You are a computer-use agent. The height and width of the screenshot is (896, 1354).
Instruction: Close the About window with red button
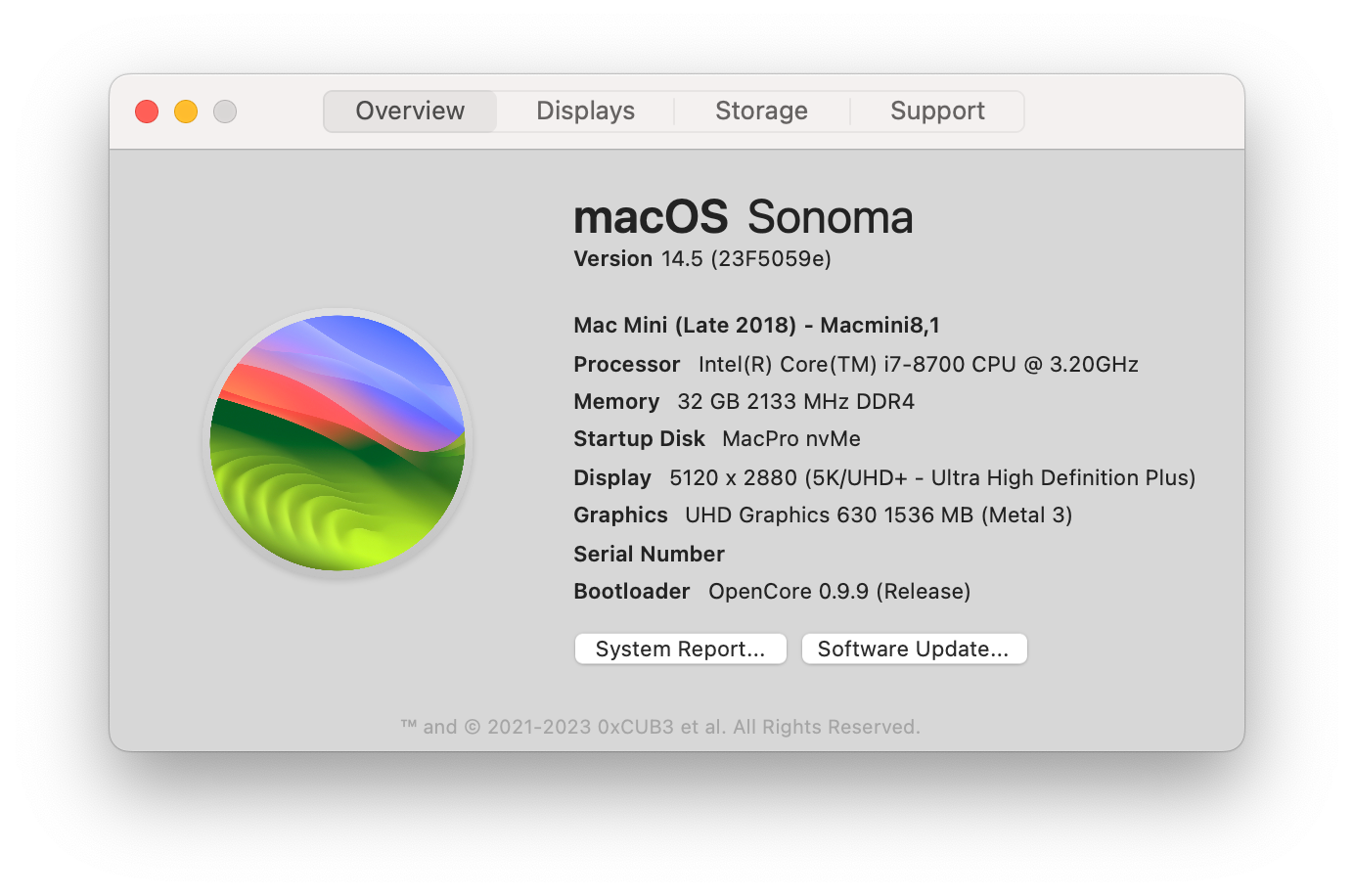click(147, 112)
